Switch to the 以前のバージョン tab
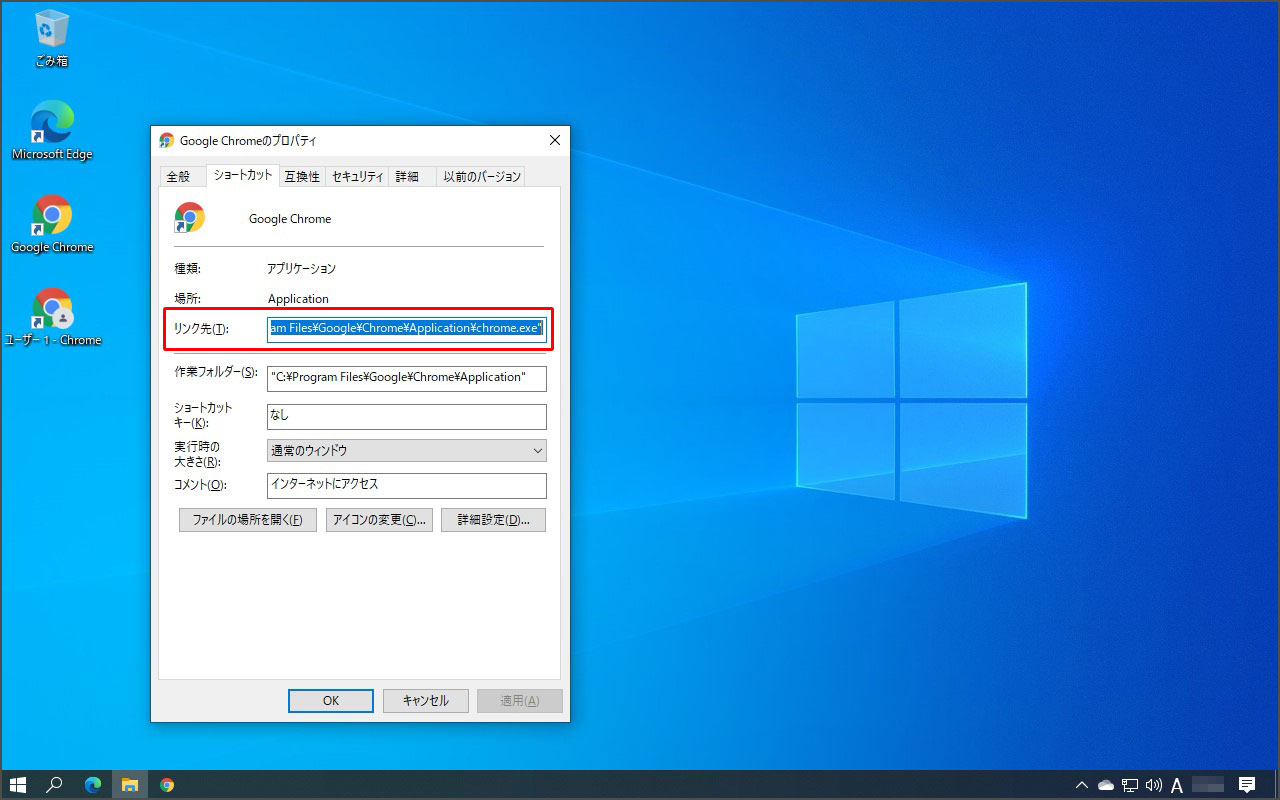Image resolution: width=1280 pixels, height=800 pixels. (x=483, y=176)
